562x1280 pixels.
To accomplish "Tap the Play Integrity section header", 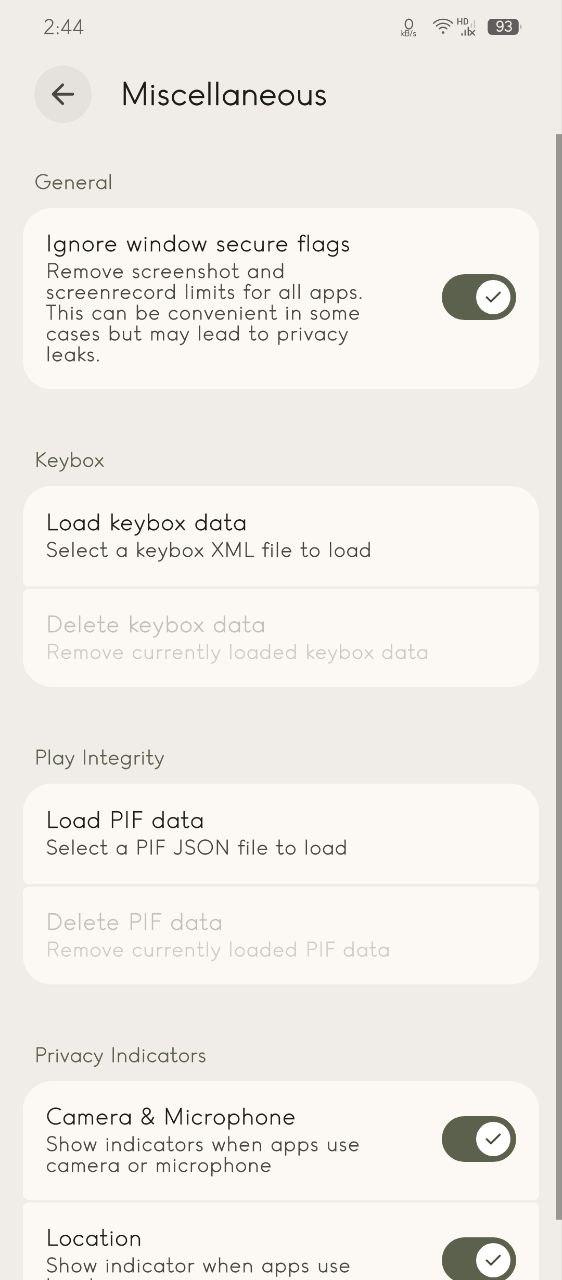I will point(99,758).
